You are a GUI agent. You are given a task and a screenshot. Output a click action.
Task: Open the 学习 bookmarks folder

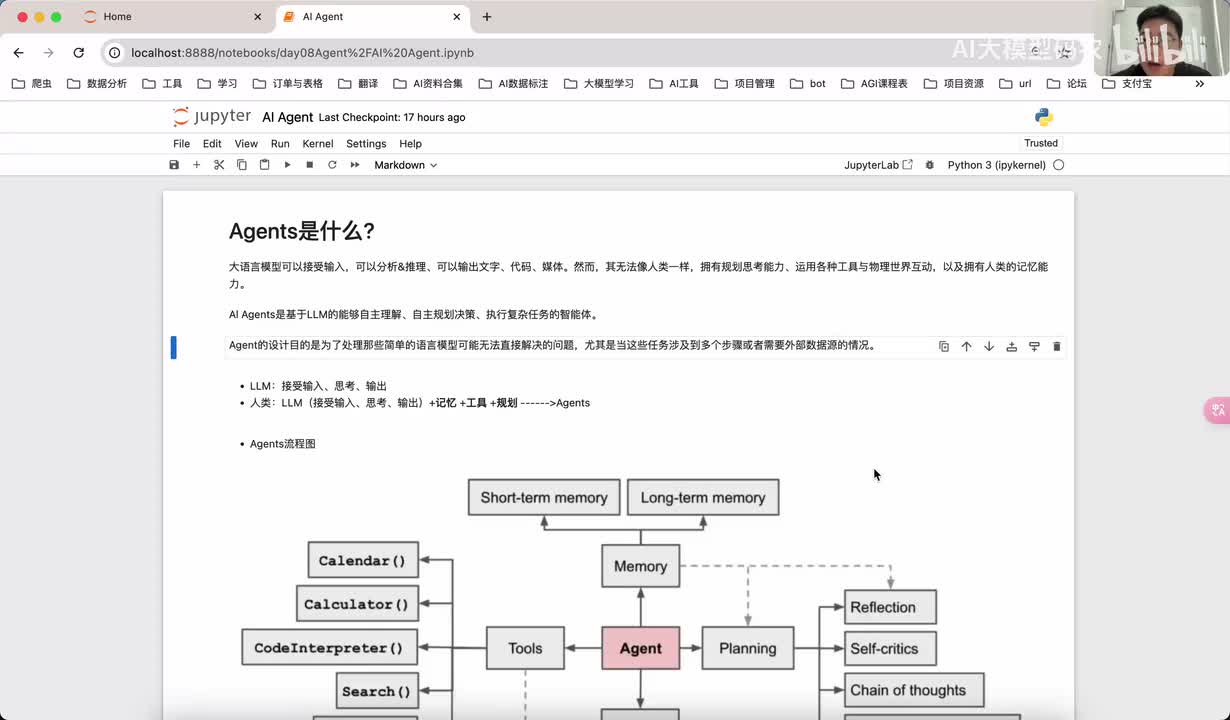(217, 84)
